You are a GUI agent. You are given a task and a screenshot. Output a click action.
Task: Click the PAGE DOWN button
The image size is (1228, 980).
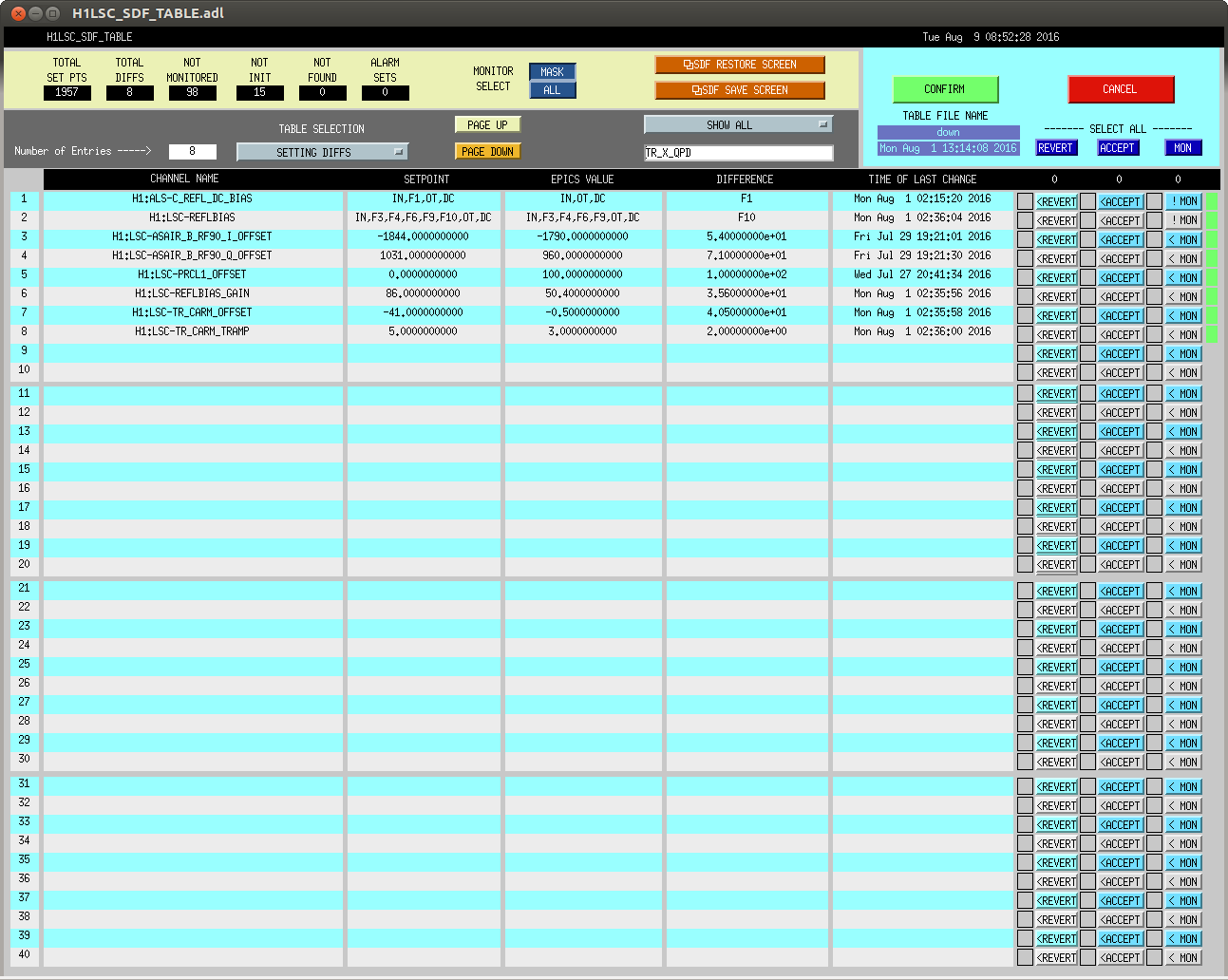(487, 152)
